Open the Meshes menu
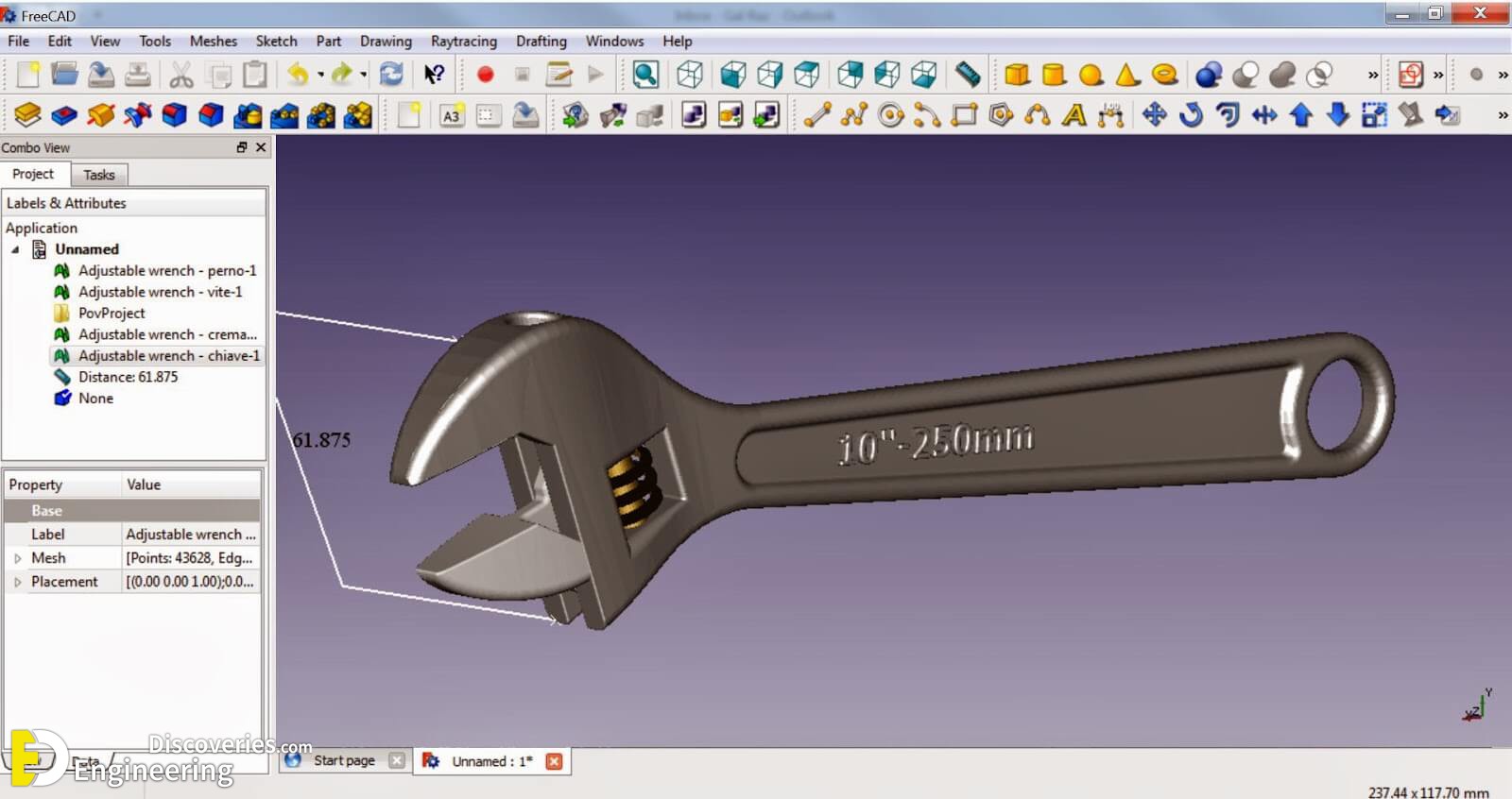The width and height of the screenshot is (1512, 799). click(214, 41)
